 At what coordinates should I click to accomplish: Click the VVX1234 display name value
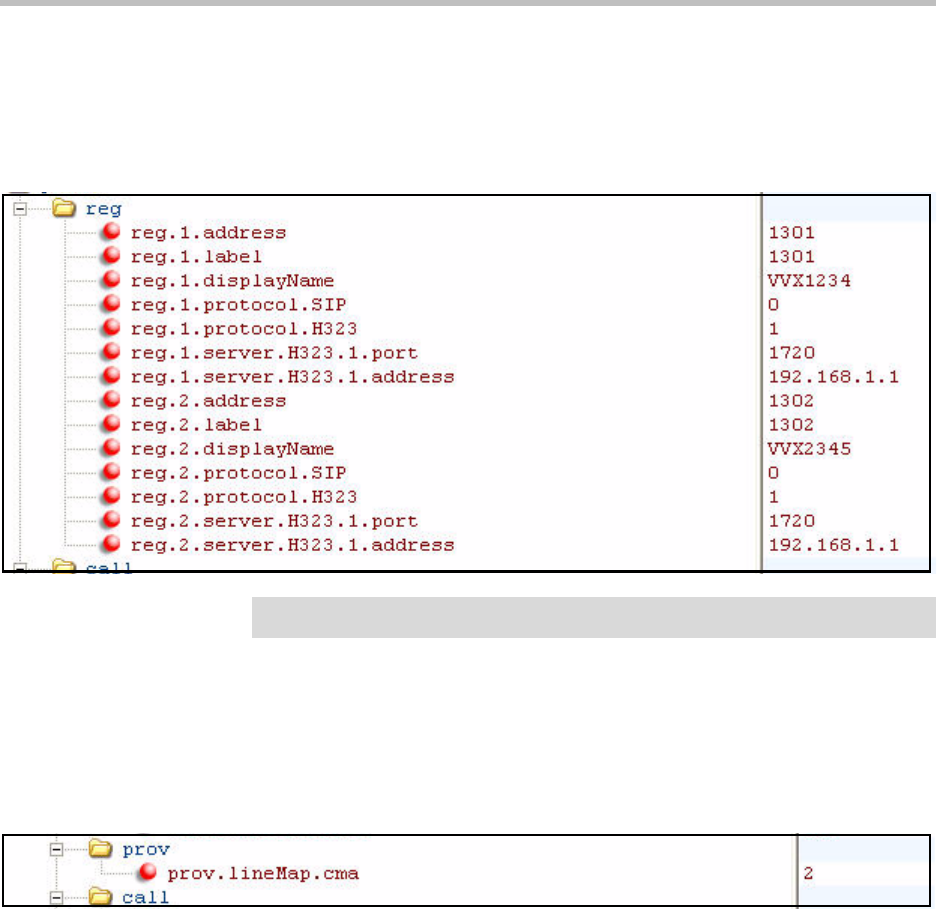pos(809,281)
